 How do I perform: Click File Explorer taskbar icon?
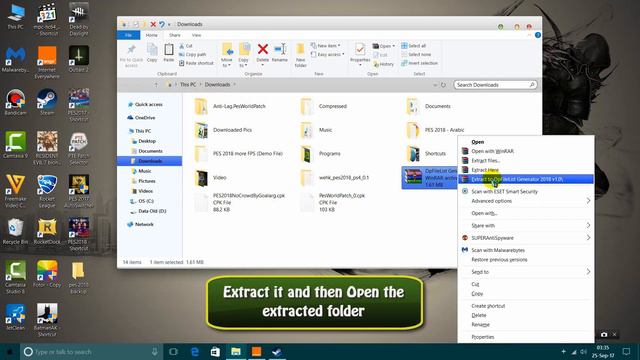(236, 351)
